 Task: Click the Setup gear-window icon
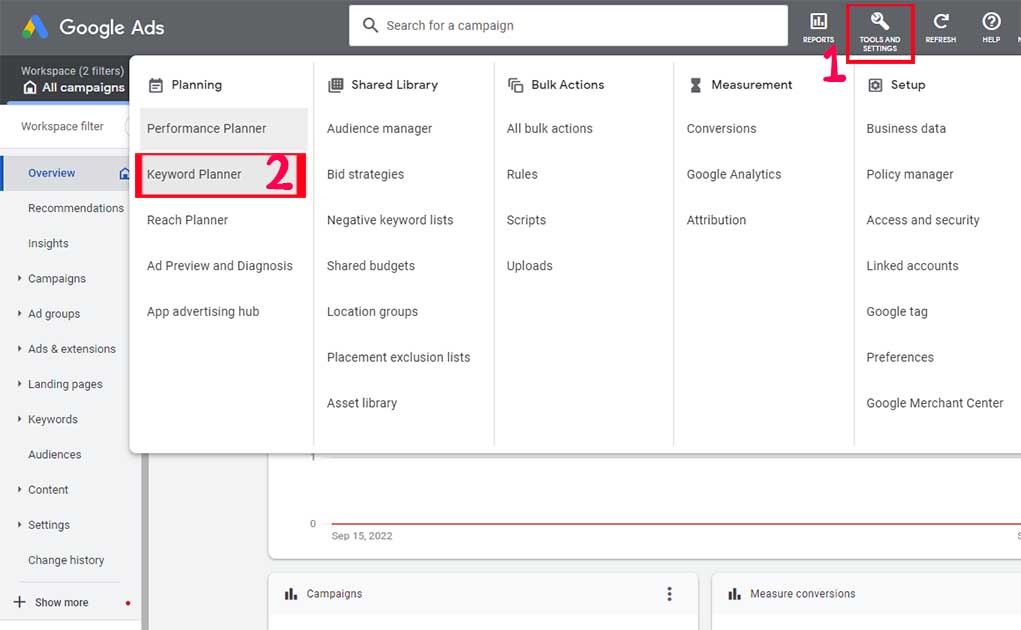pos(875,85)
